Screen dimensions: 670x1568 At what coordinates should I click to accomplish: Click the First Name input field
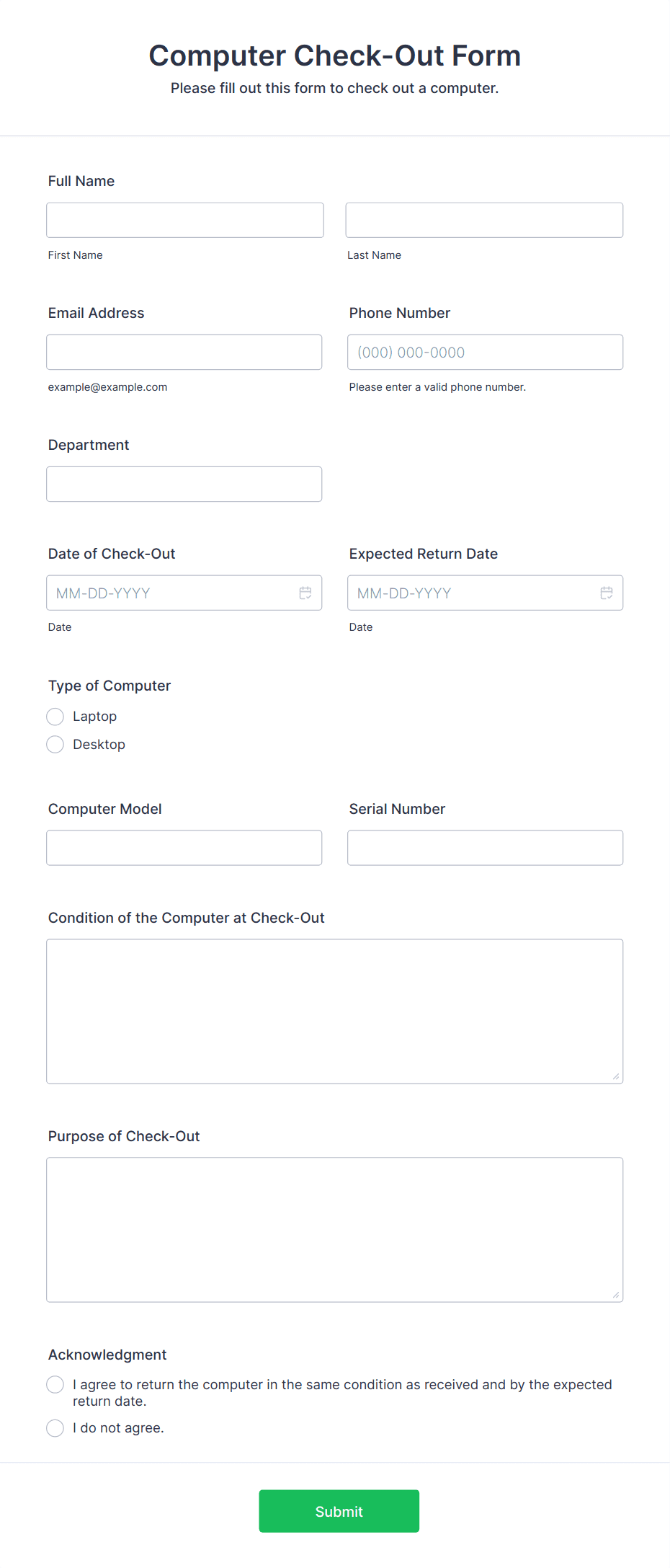point(184,220)
